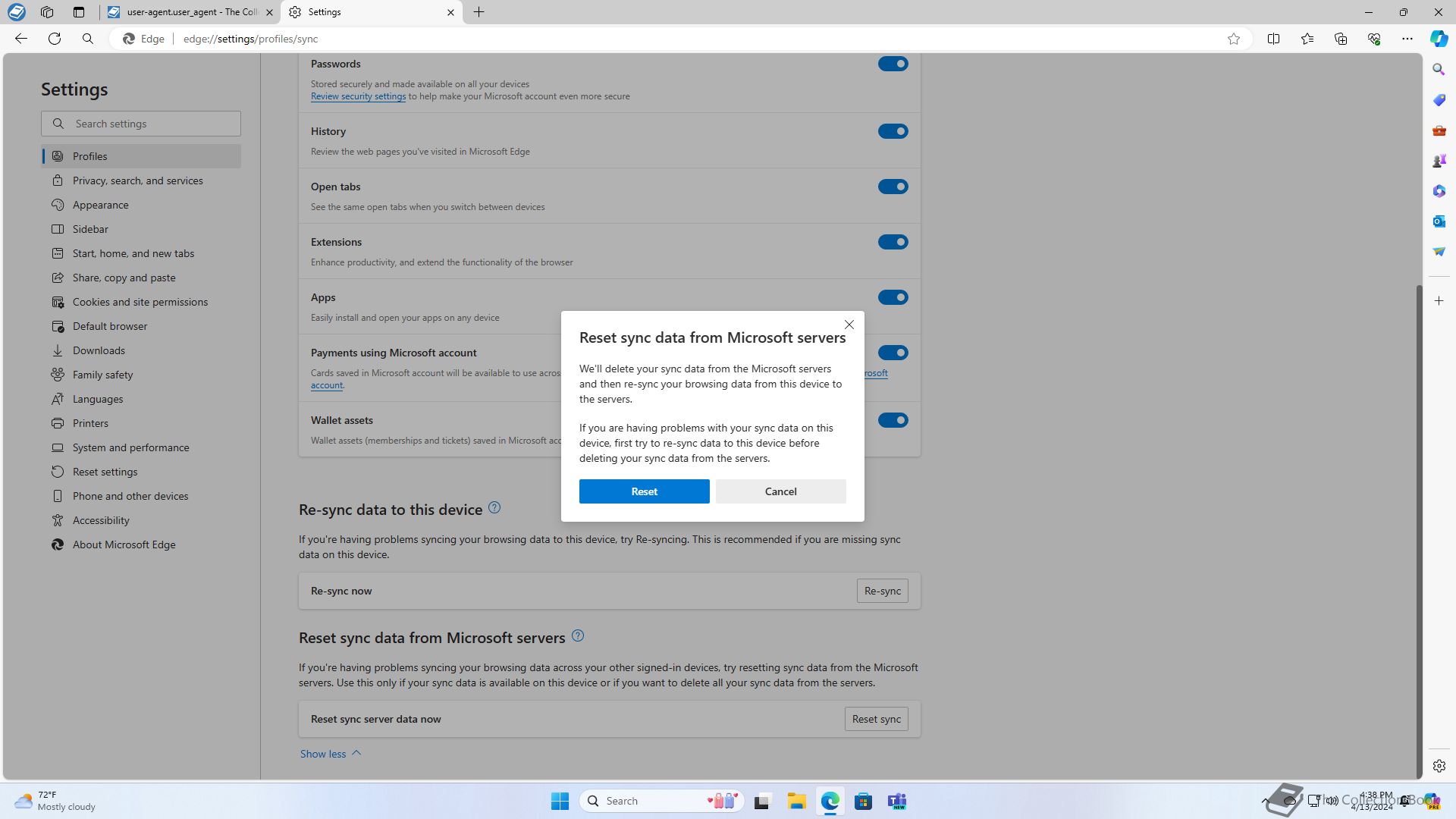Open Appearance settings section
This screenshot has width=1456, height=819.
tap(141, 205)
